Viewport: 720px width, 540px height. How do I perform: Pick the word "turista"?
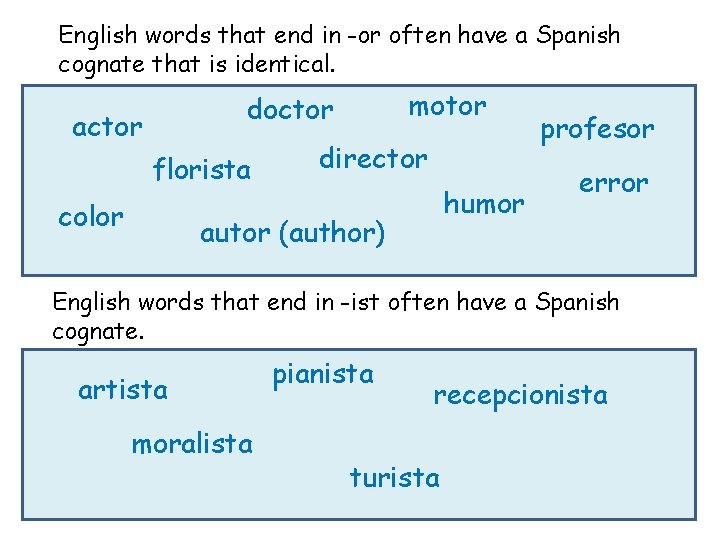click(x=394, y=478)
